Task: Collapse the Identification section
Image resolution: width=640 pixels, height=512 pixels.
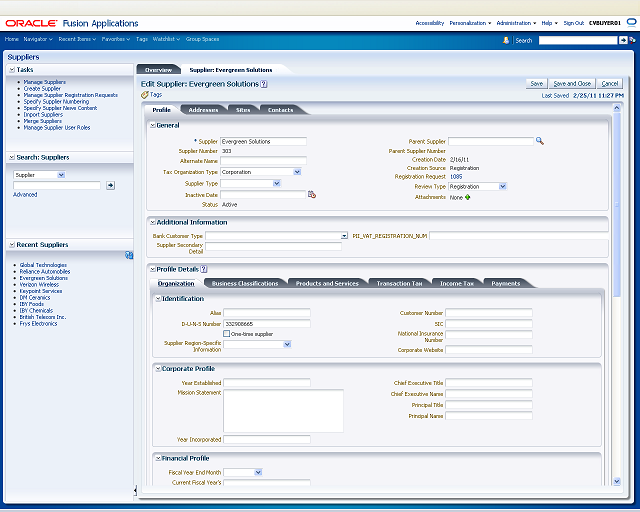Action: point(158,299)
